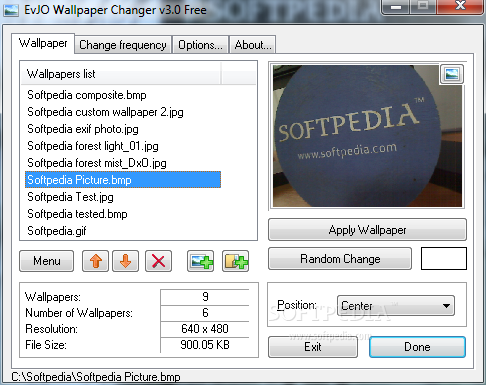Open the Position dropdown
Screen dimensions: 486x385
[x=396, y=305]
